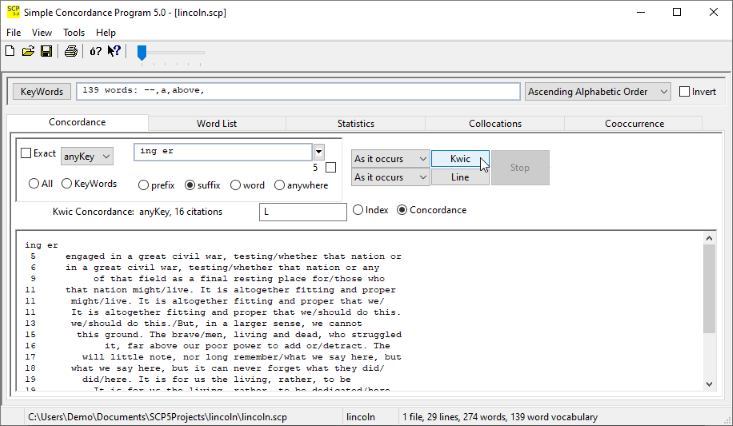Choose the Index radio option
The width and height of the screenshot is (733, 426).
coord(359,210)
